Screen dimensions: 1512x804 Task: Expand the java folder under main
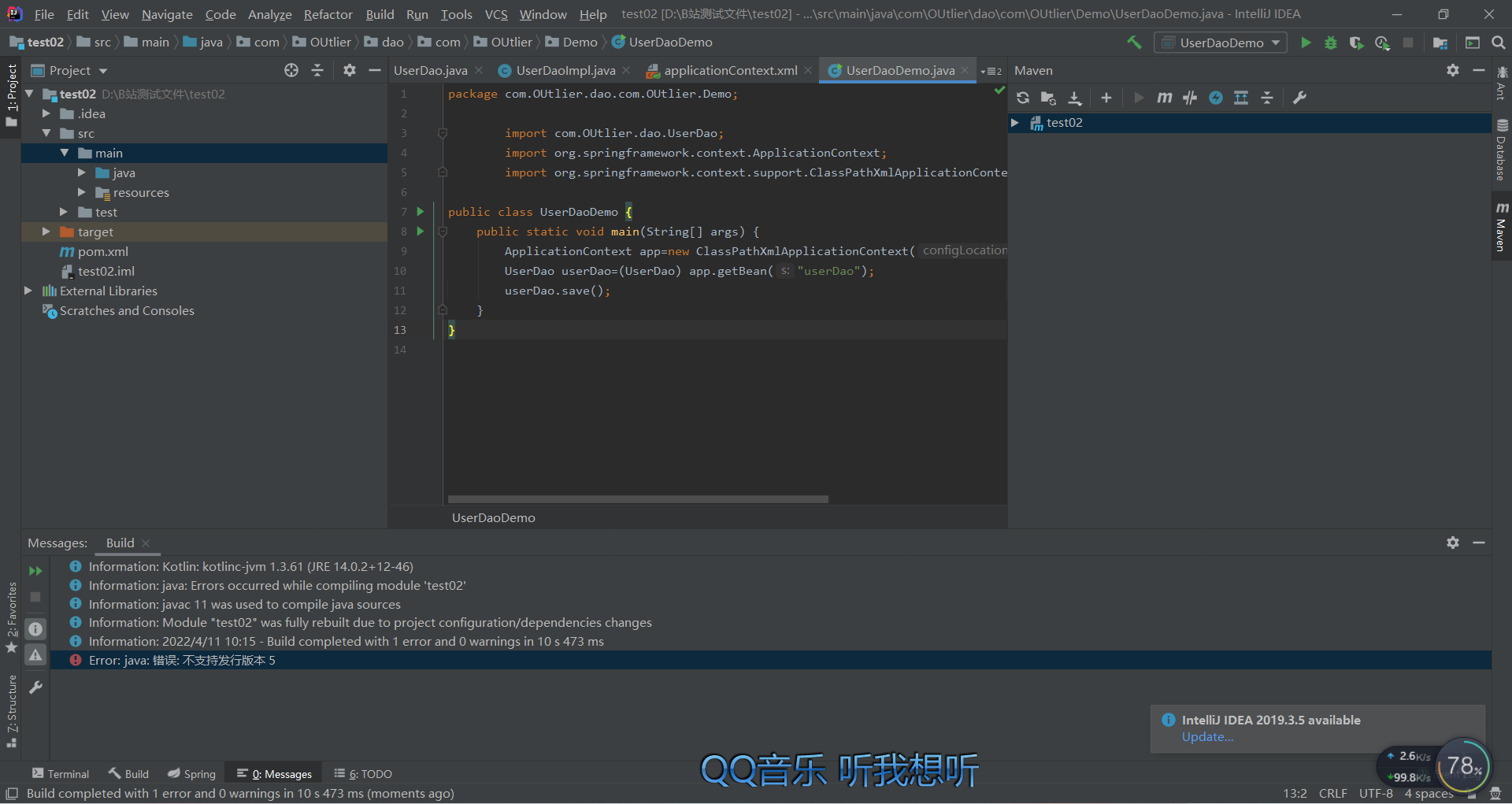[x=81, y=172]
